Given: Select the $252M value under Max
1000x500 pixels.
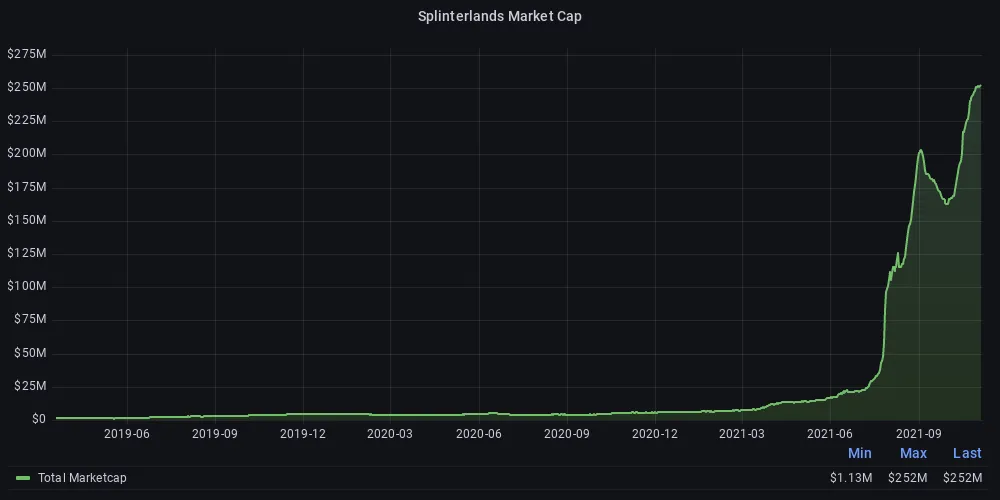Looking at the screenshot, I should pos(908,477).
